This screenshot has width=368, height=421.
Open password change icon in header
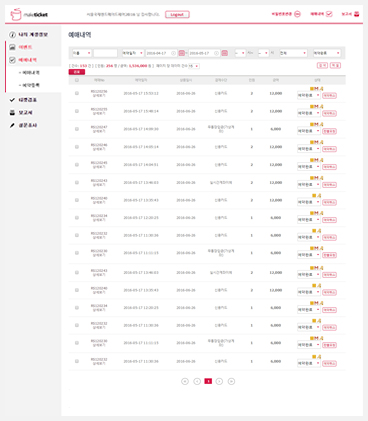tap(297, 14)
